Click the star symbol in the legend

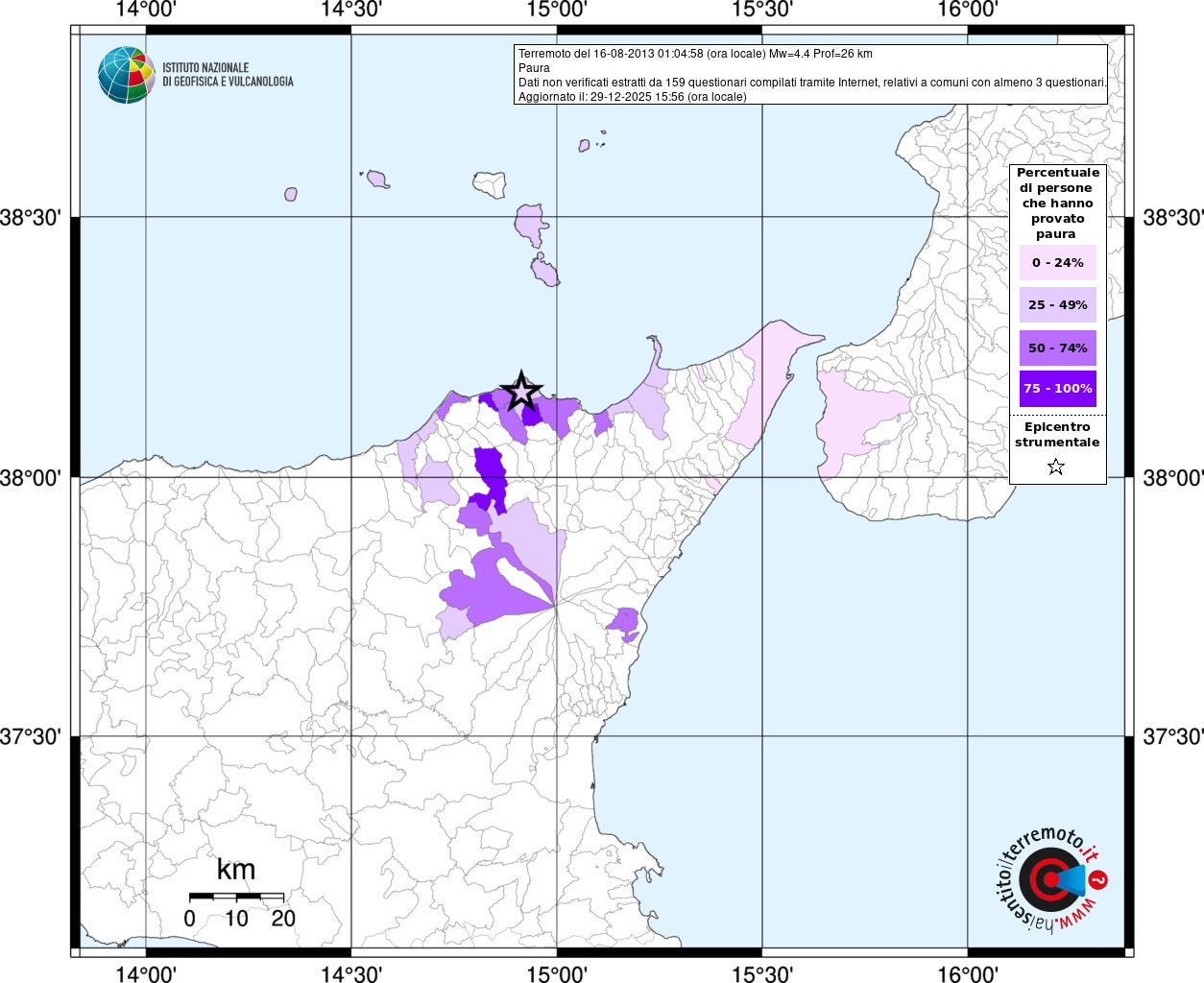(x=1056, y=467)
